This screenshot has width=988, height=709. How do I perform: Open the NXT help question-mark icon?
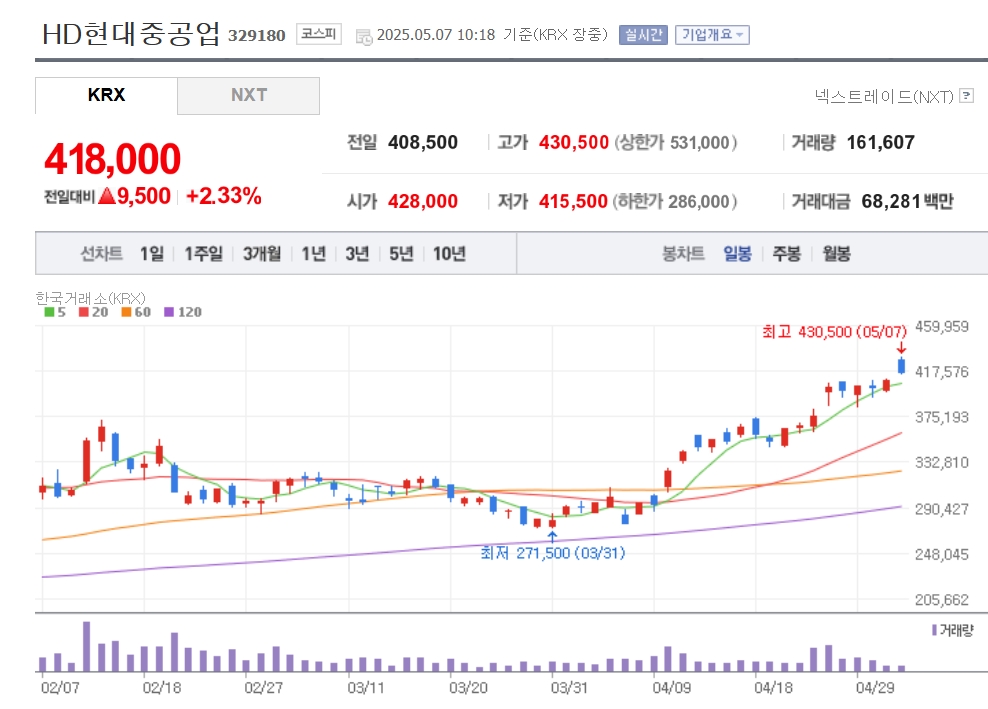[x=966, y=96]
